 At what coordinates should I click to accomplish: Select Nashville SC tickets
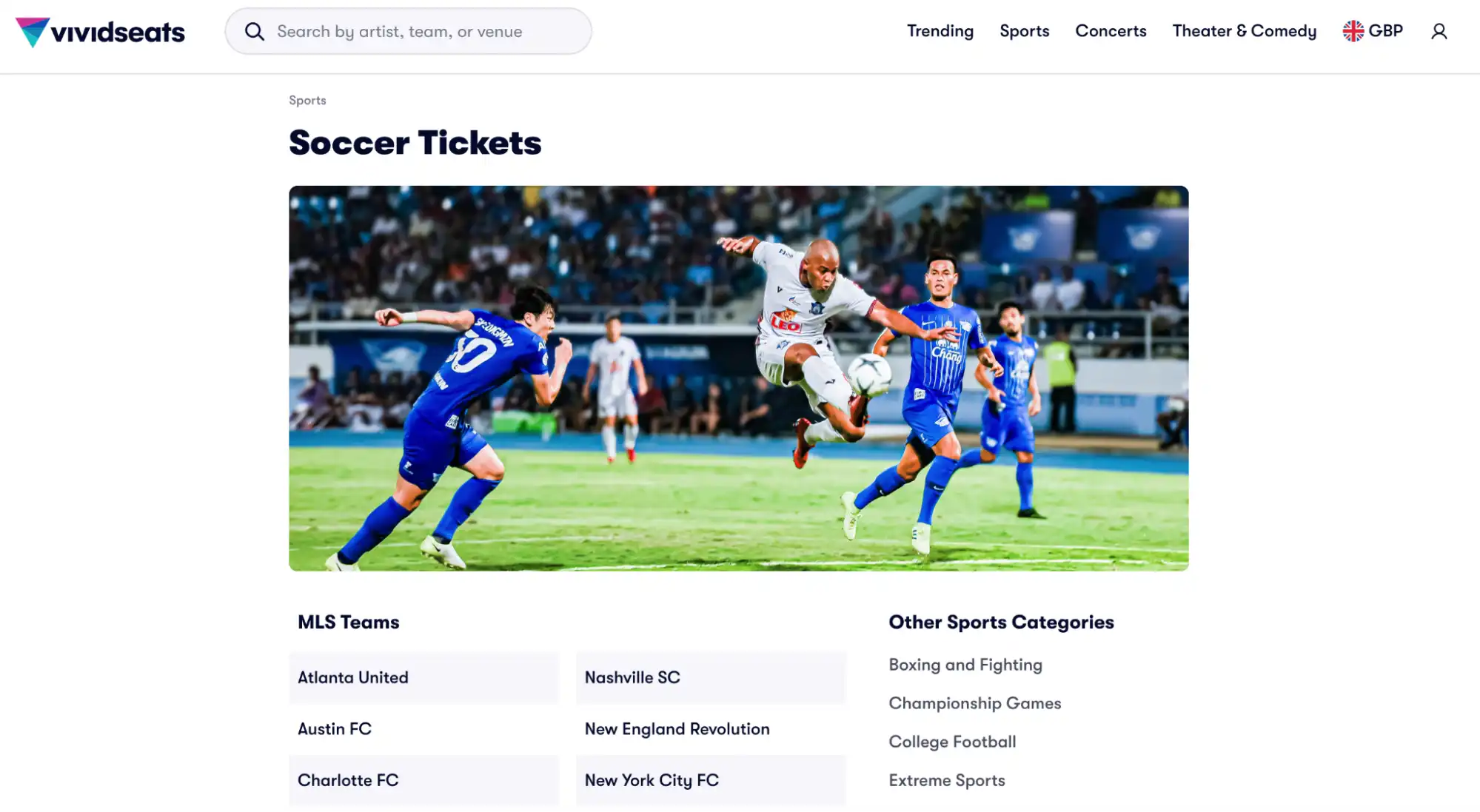(x=632, y=677)
